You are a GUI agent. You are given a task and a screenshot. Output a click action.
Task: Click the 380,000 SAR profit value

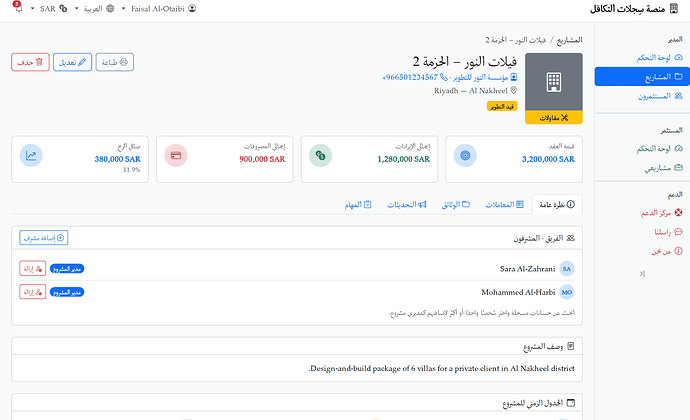[117, 159]
